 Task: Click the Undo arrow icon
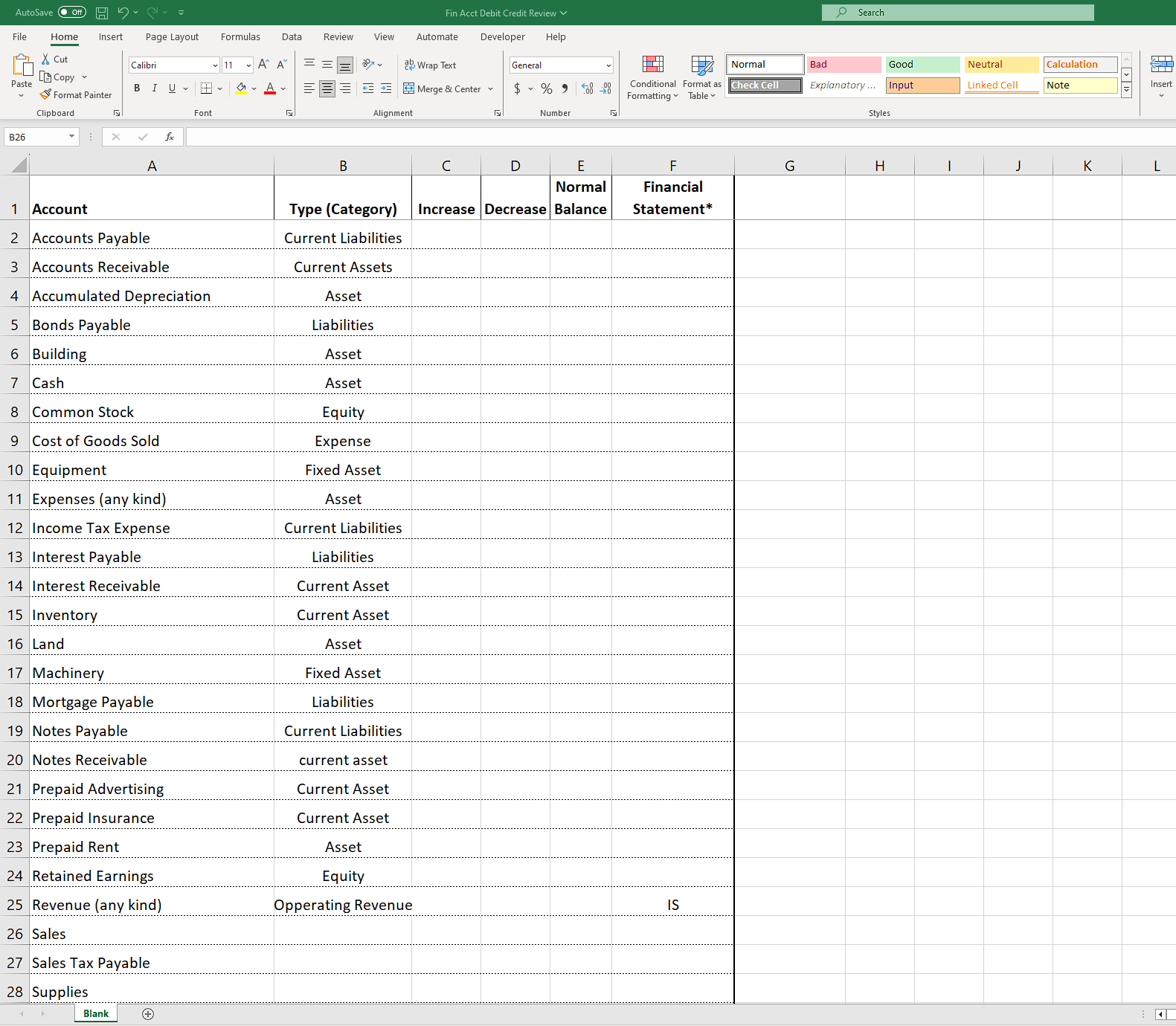123,13
